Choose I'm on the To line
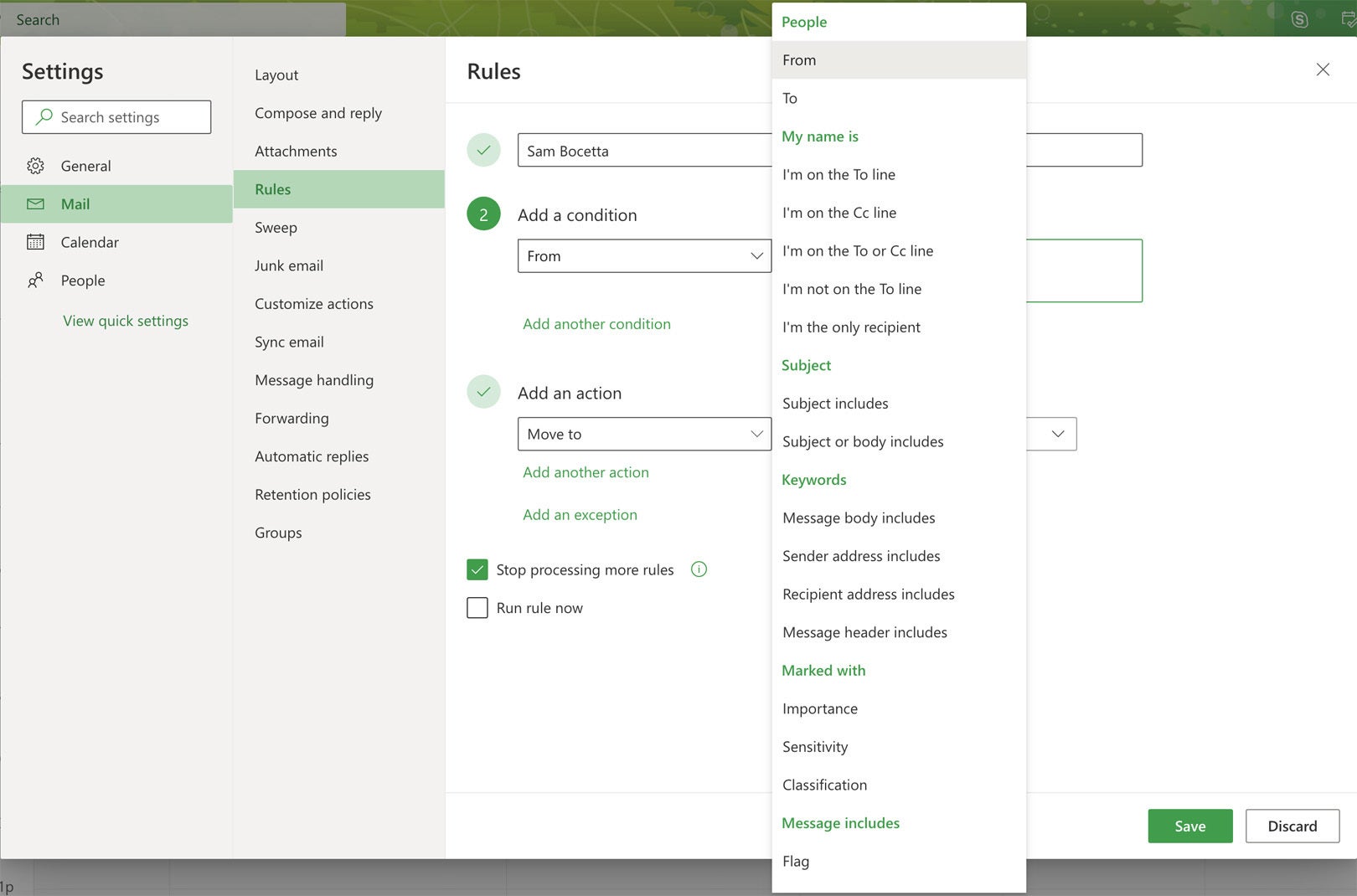Image resolution: width=1357 pixels, height=896 pixels. [899, 174]
